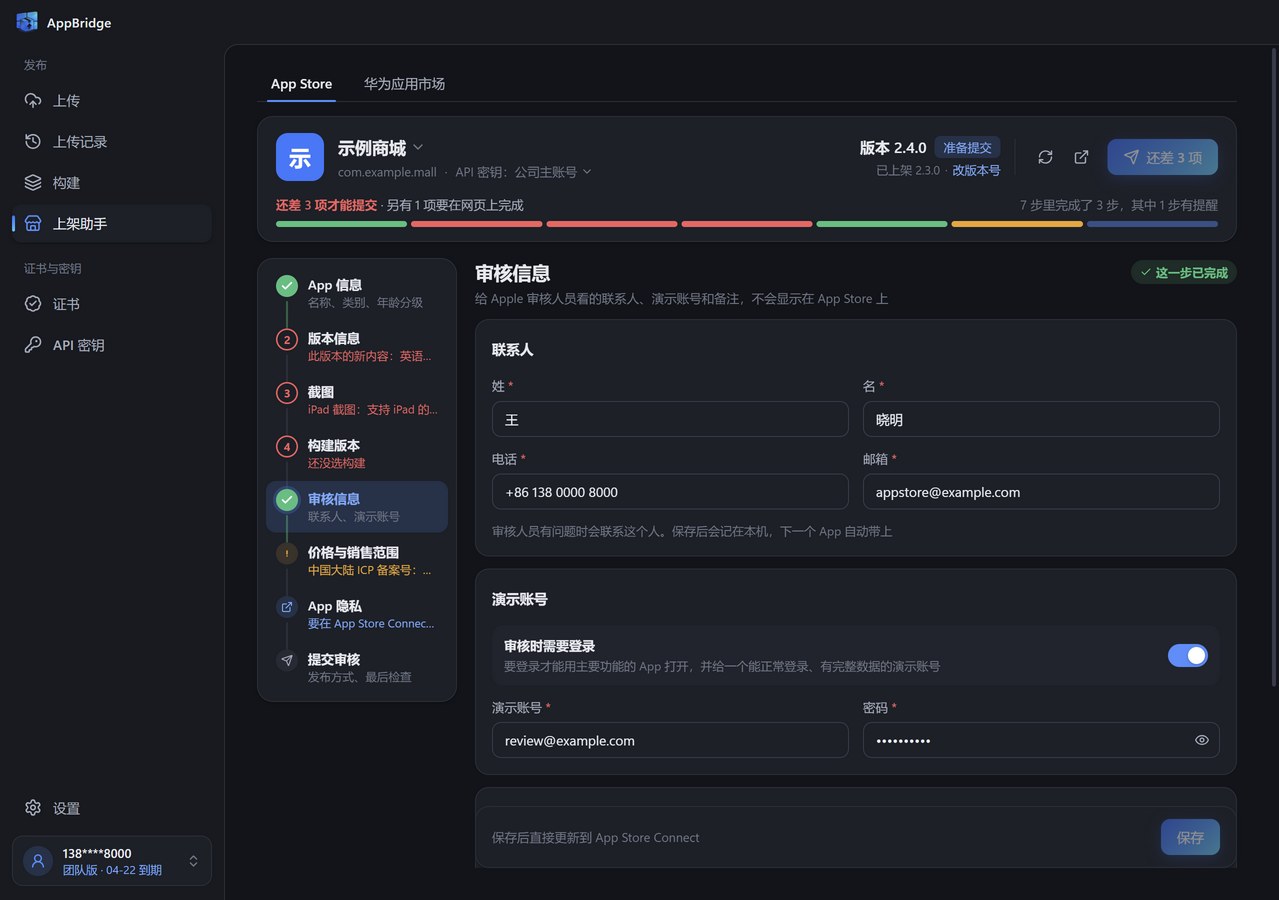Click the 这一步已完成 badge
1279x900 pixels.
pyautogui.click(x=1184, y=272)
